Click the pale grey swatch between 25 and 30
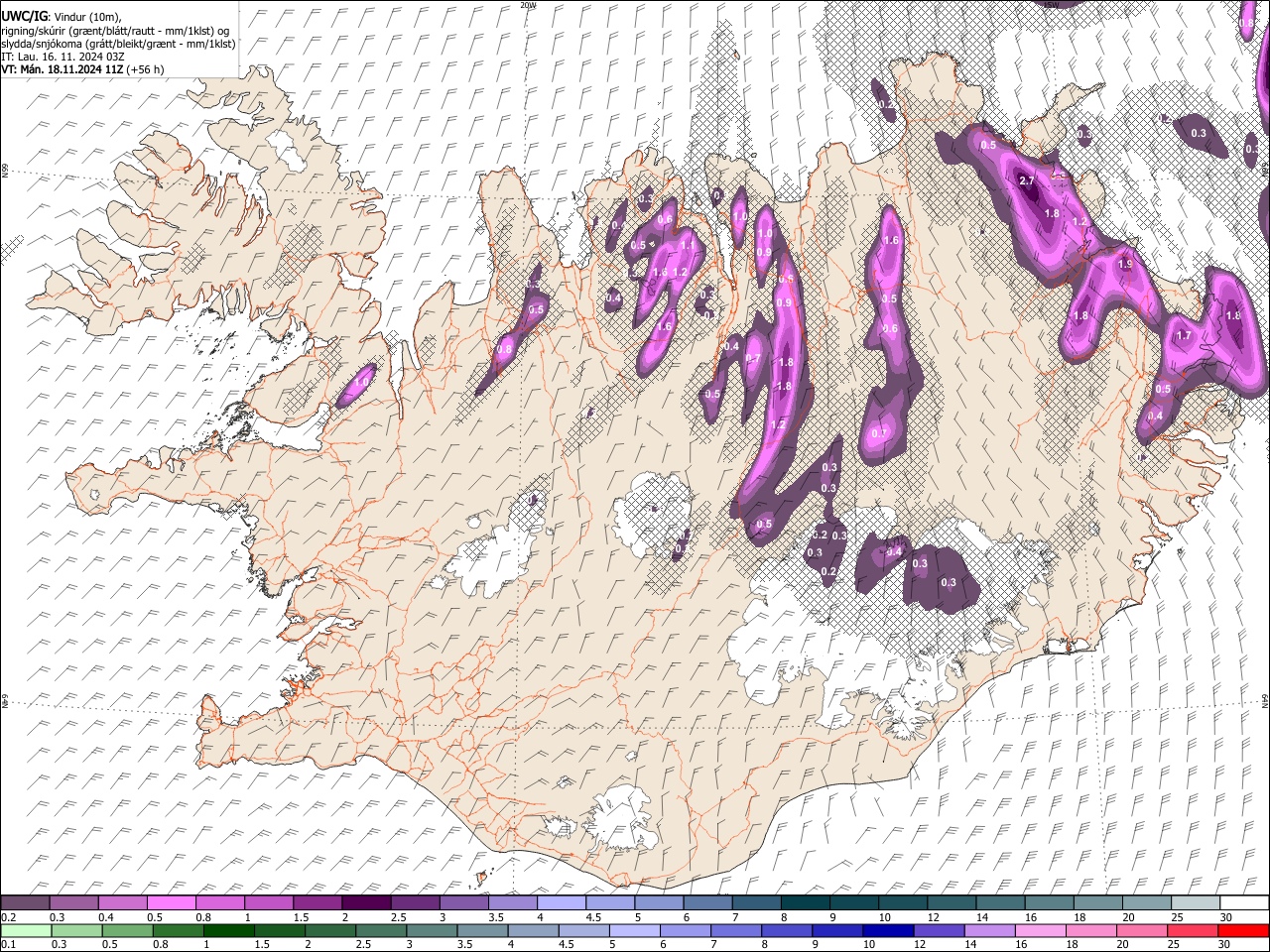 [1194, 902]
